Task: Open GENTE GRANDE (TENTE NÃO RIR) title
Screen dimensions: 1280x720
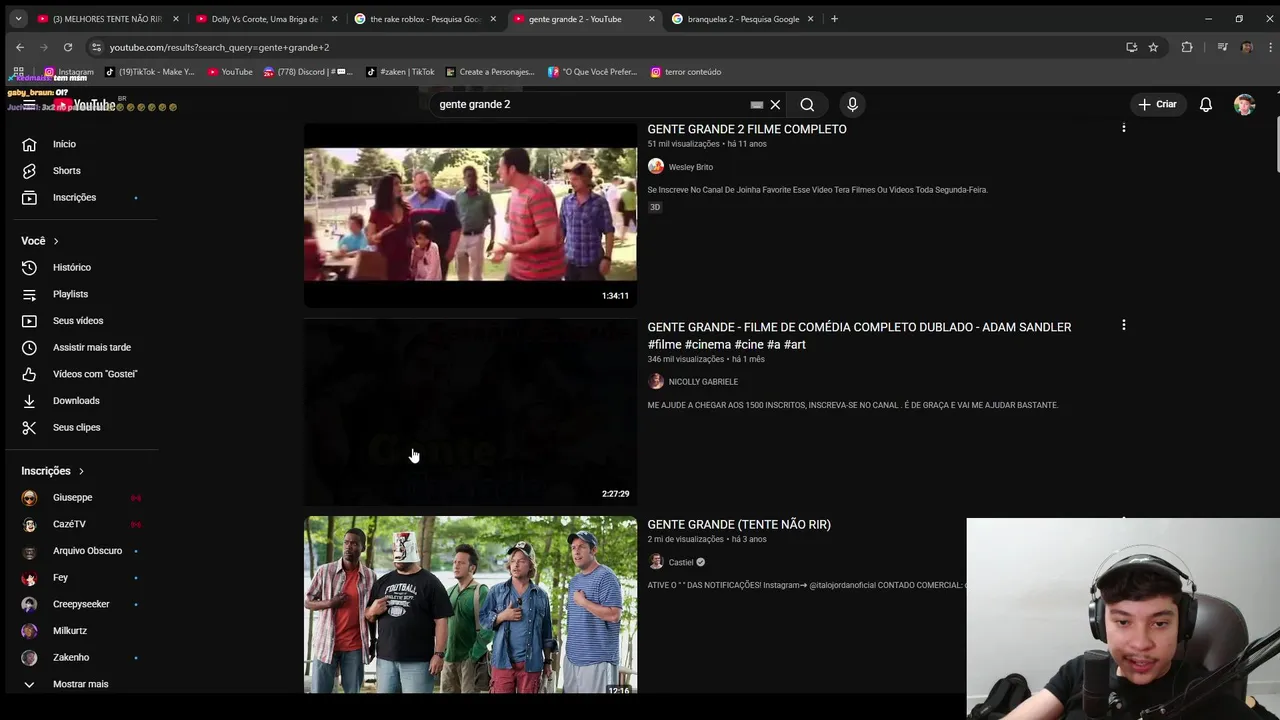Action: tap(739, 524)
